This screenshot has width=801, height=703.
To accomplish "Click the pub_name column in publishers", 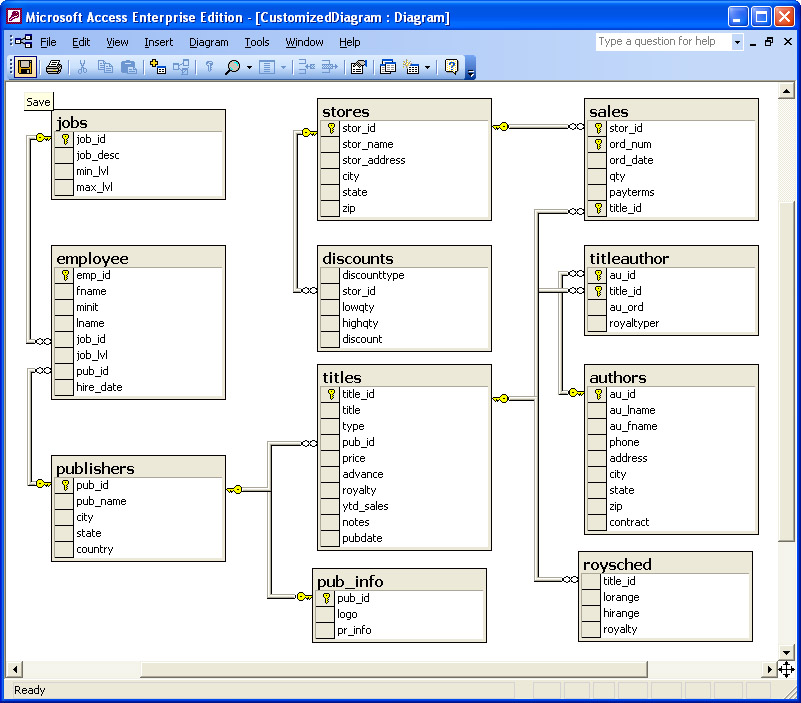I will (101, 501).
